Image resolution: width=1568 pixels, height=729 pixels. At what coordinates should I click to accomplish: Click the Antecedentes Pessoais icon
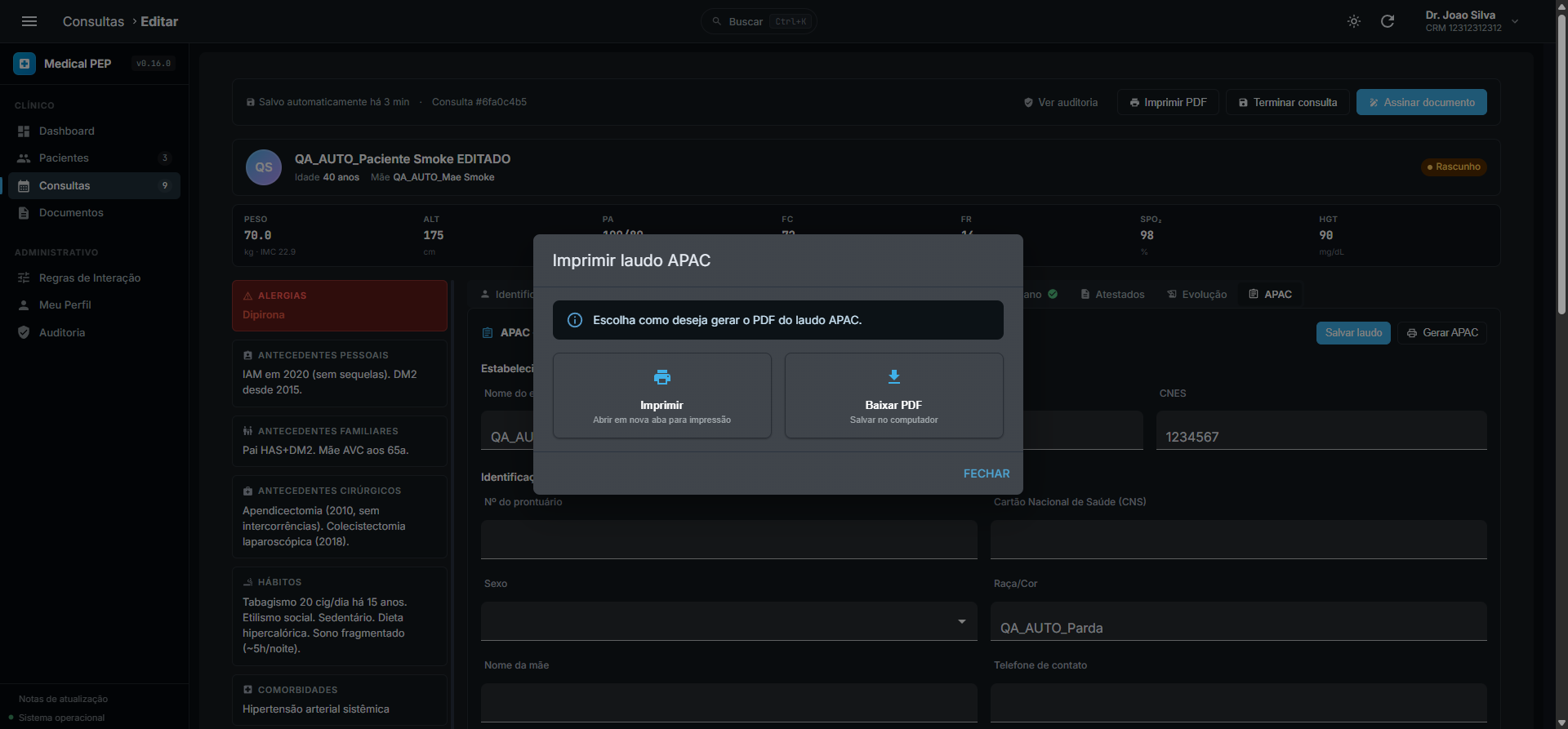[x=247, y=355]
